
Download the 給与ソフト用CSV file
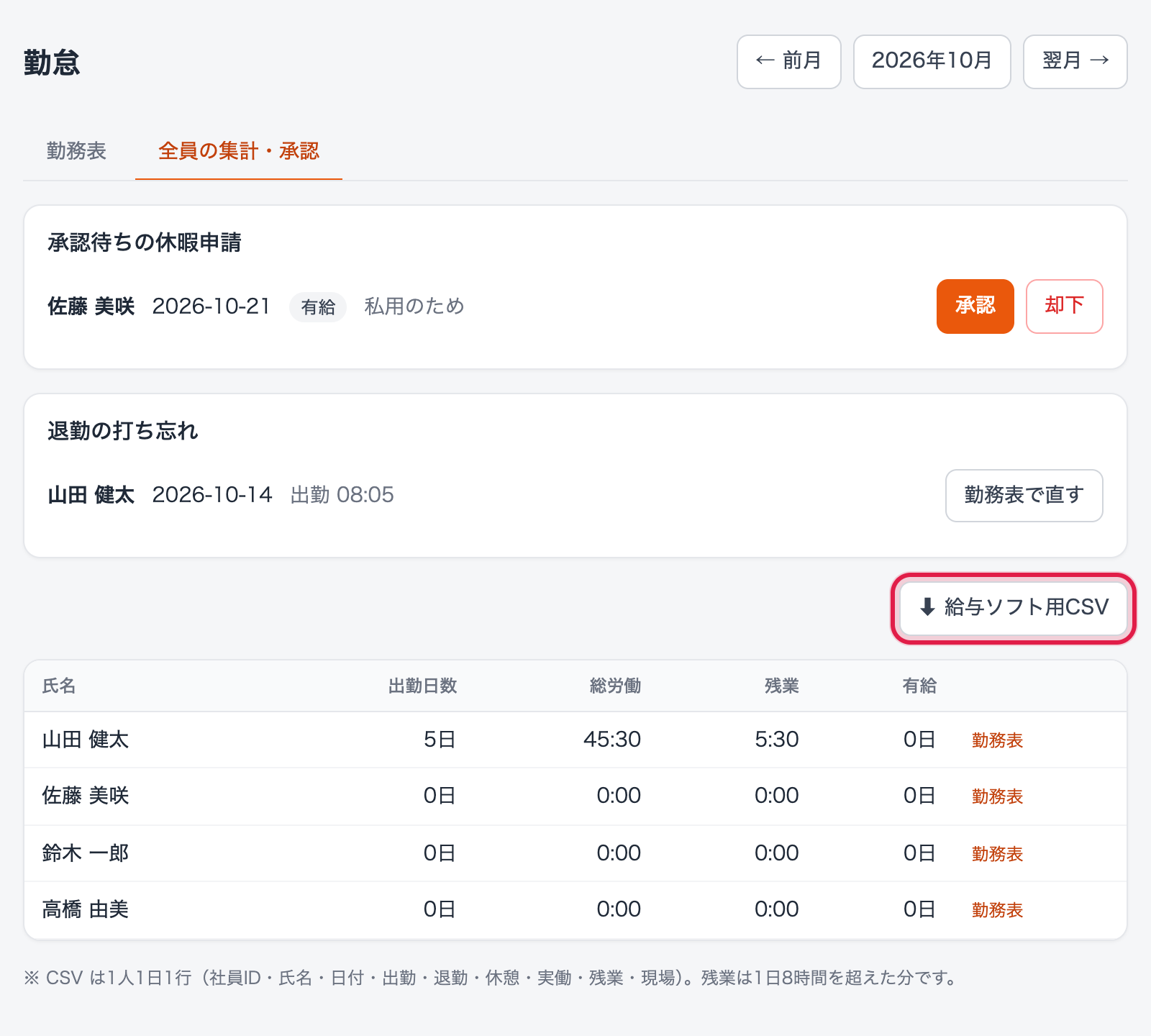click(x=1014, y=608)
